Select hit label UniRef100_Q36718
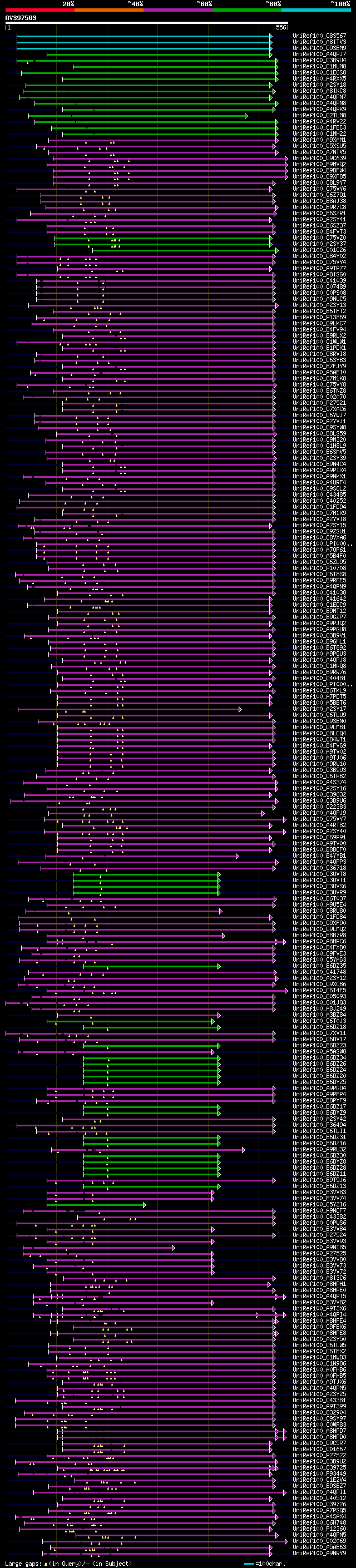This screenshot has height=1568, width=356. [319, 868]
